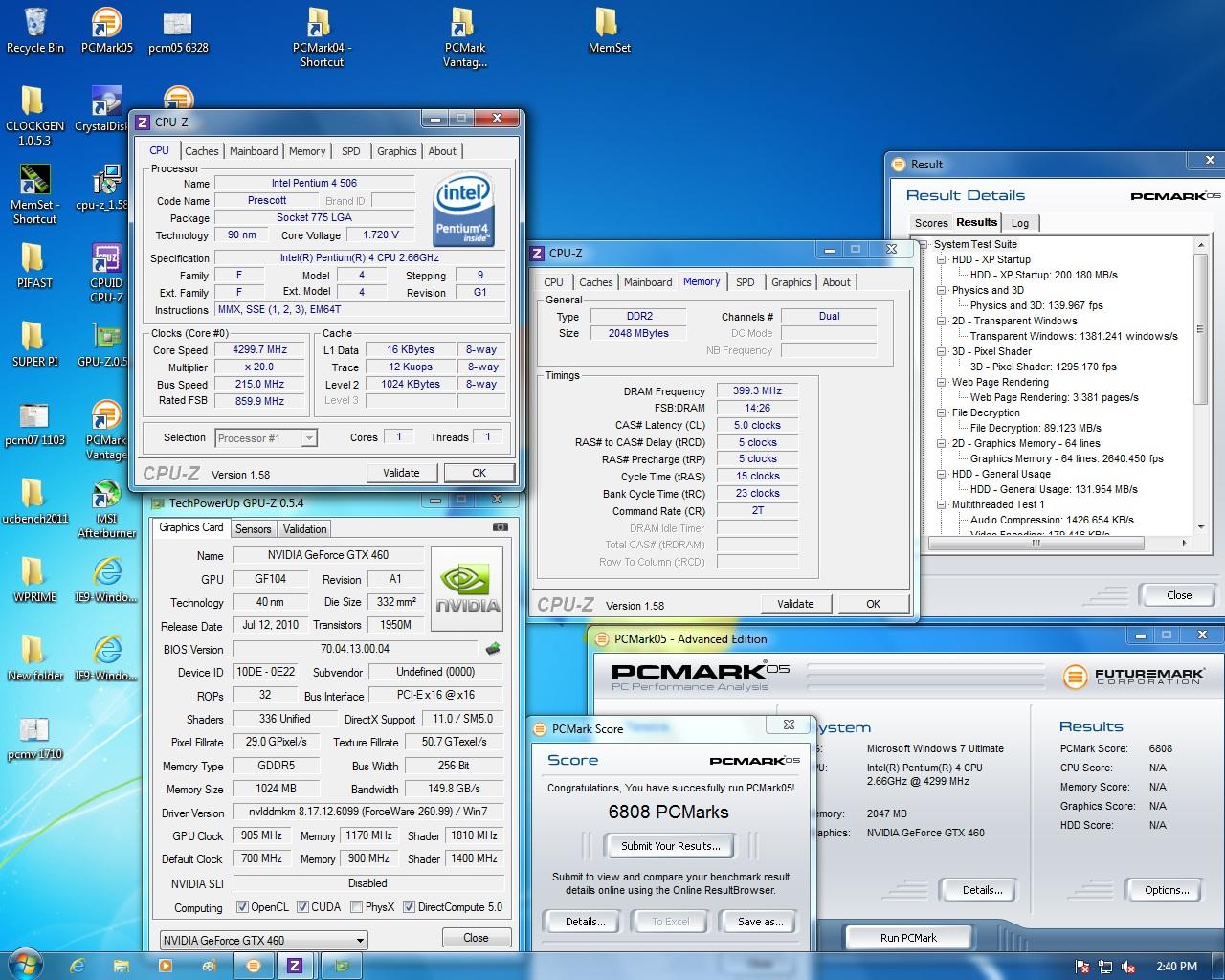Collapse the HDD - XP Startup node
This screenshot has height=980, width=1225.
pyautogui.click(x=942, y=259)
